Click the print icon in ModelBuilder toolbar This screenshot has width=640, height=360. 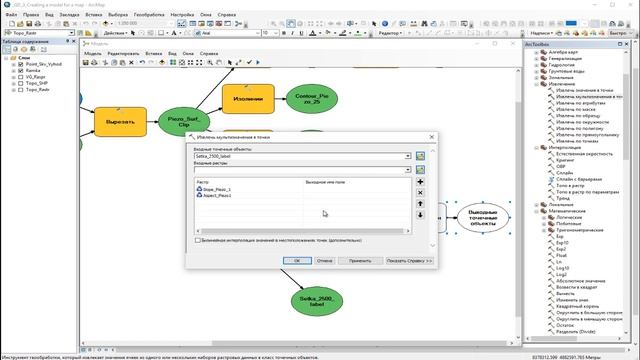[94, 62]
